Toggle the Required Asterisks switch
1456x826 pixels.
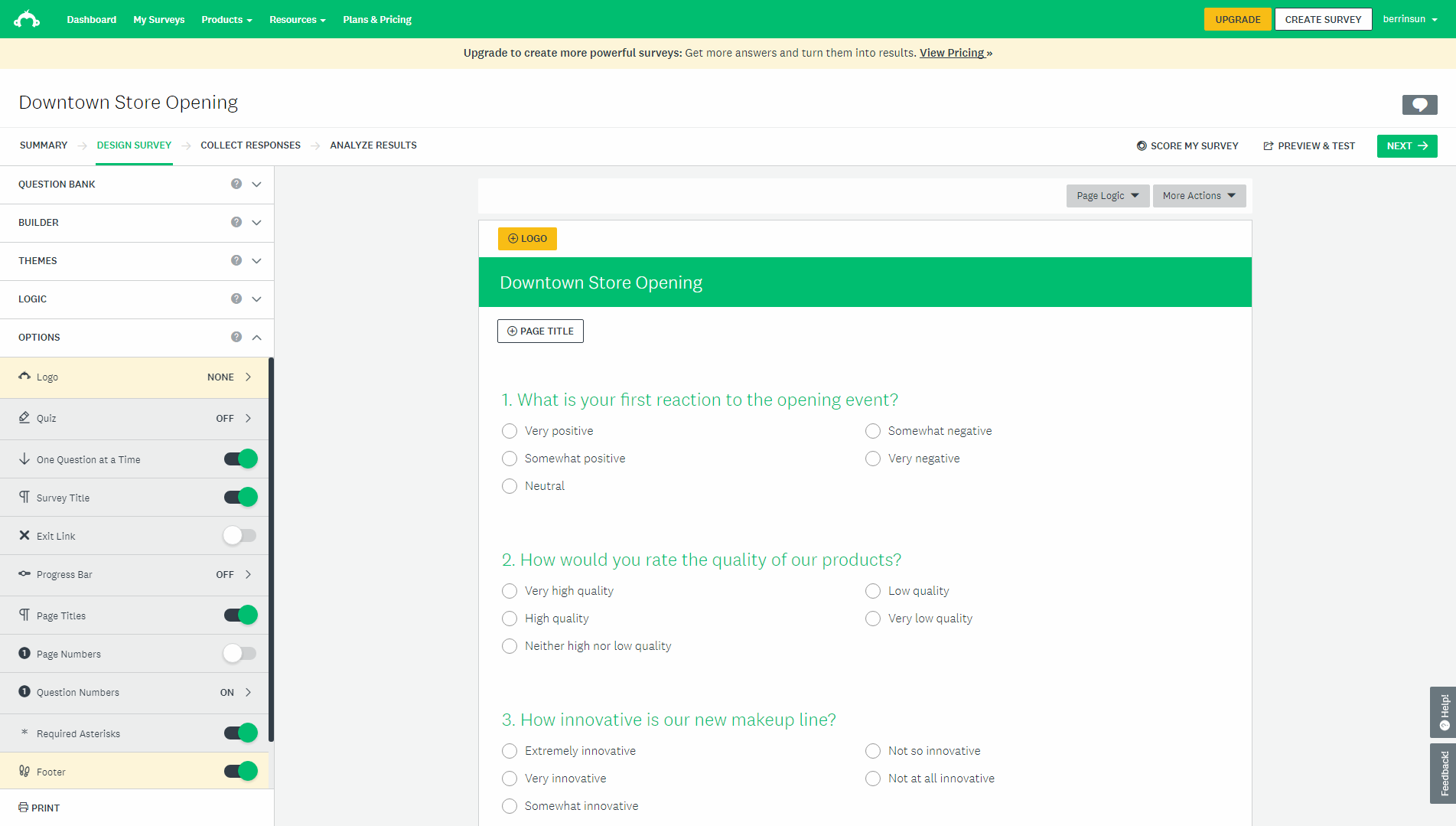pyautogui.click(x=240, y=733)
